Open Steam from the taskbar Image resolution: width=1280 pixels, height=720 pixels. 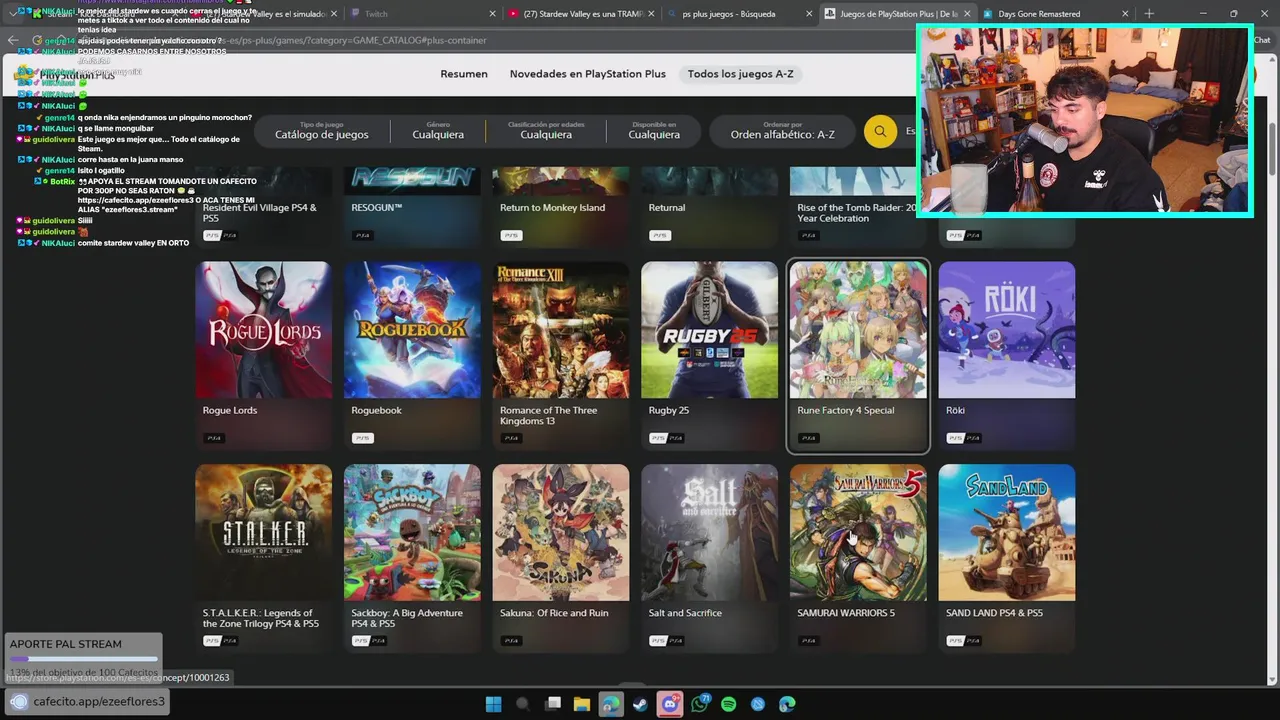(640, 704)
